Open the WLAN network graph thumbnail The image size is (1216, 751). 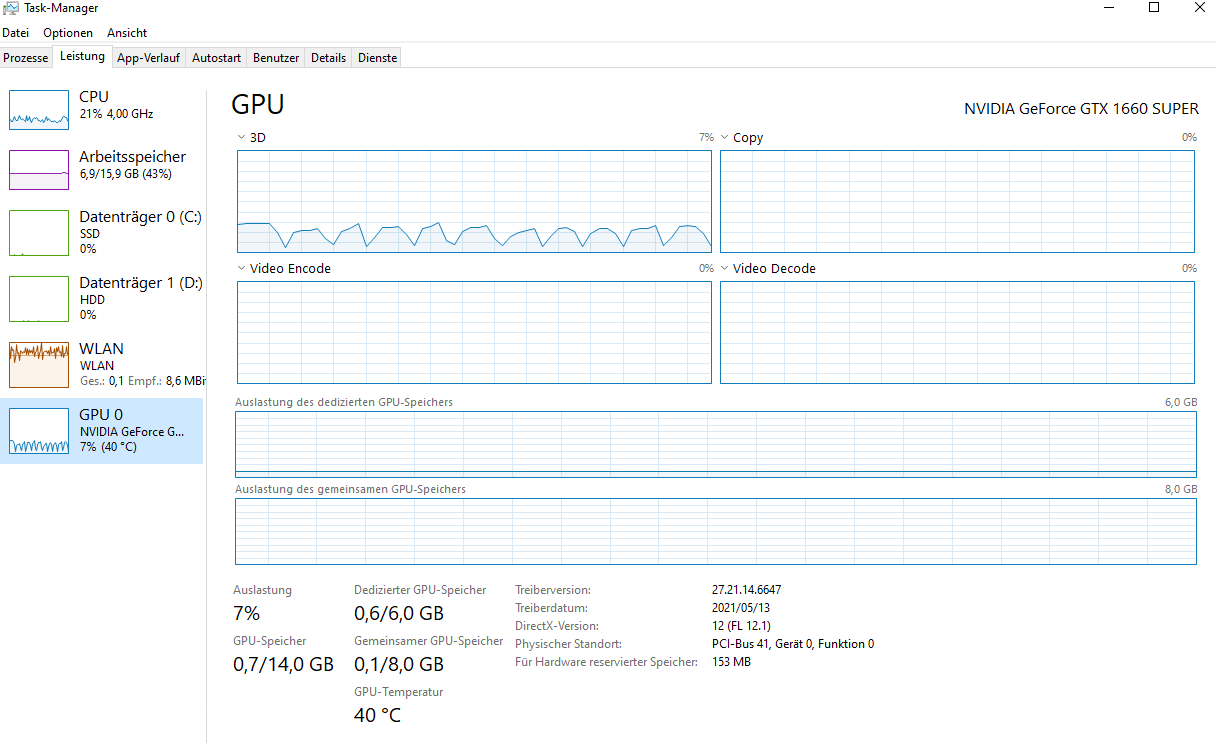coord(39,365)
